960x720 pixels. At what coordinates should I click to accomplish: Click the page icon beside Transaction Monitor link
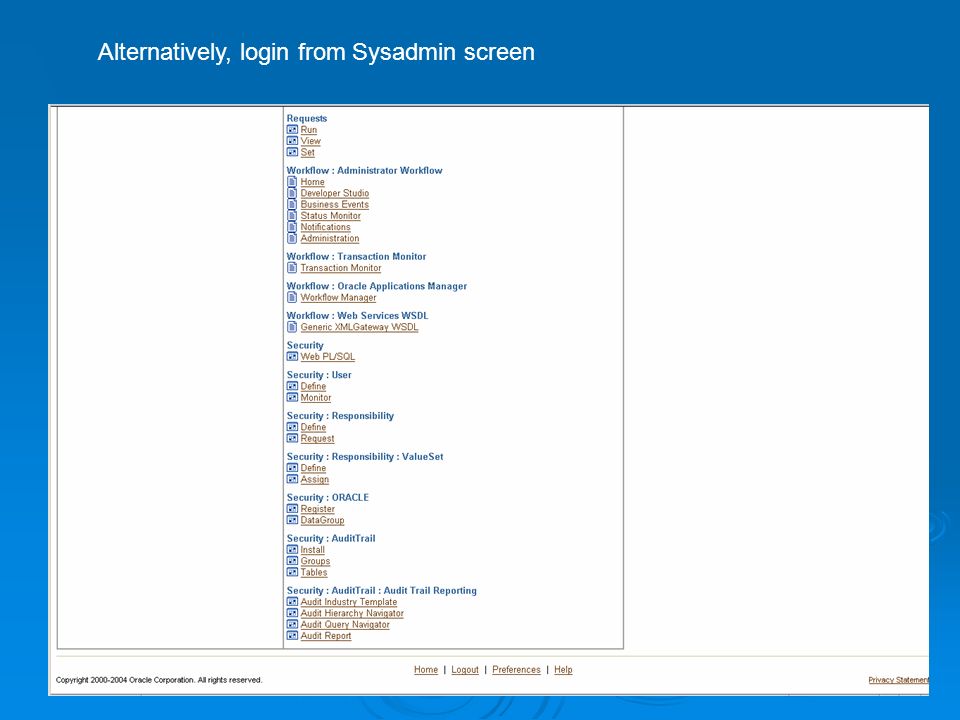coord(292,268)
